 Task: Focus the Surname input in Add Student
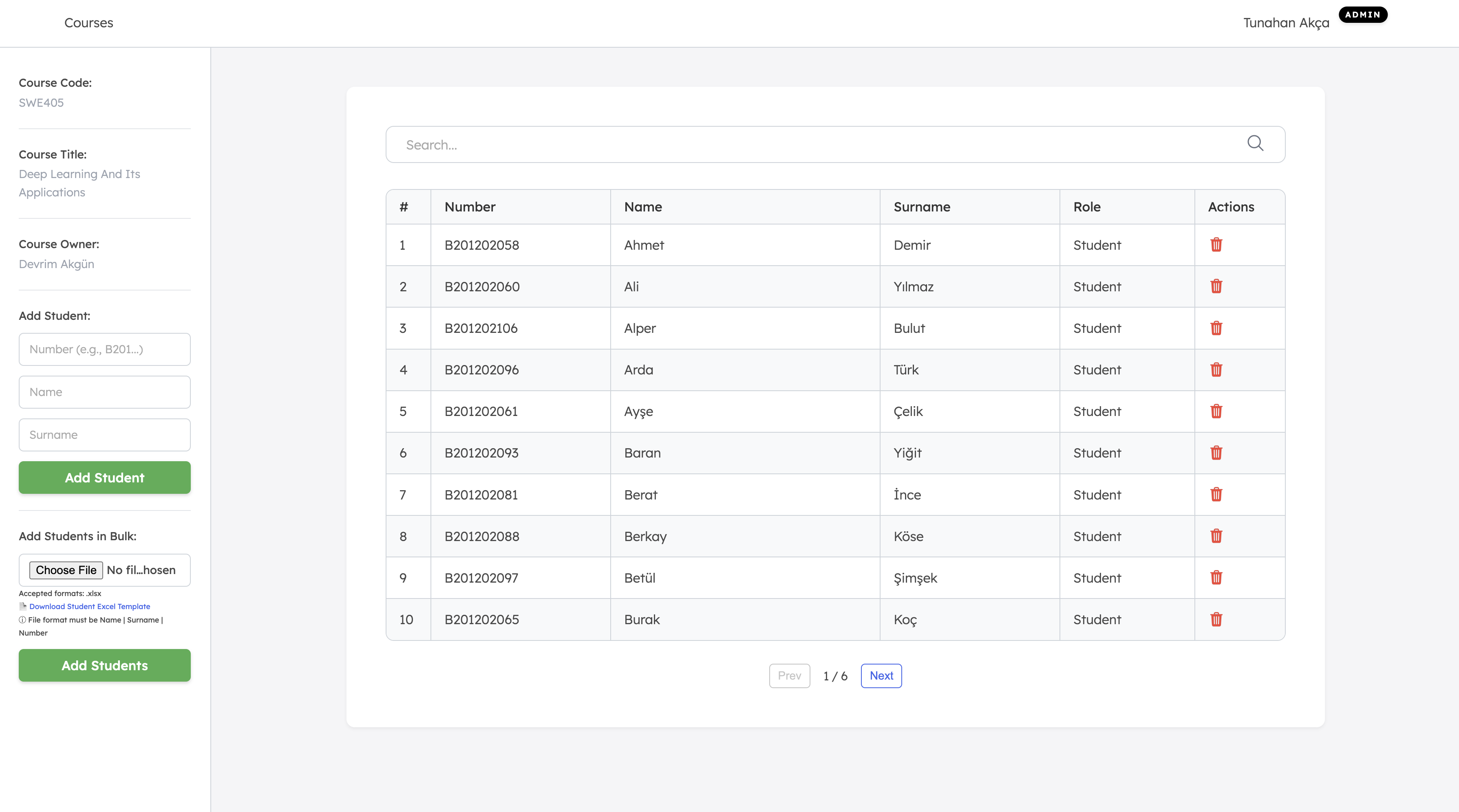coord(104,435)
